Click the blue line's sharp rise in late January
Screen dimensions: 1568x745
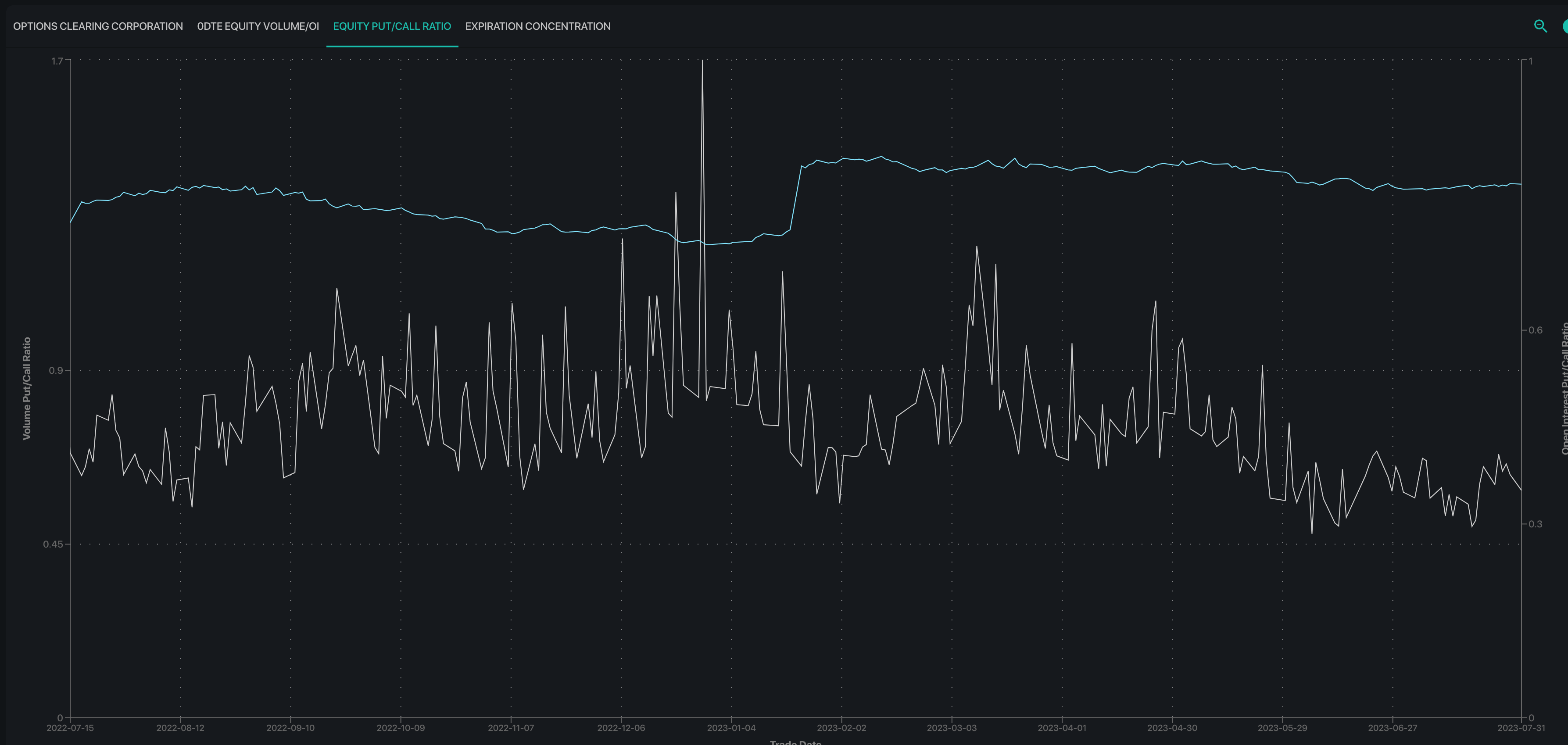(x=795, y=198)
